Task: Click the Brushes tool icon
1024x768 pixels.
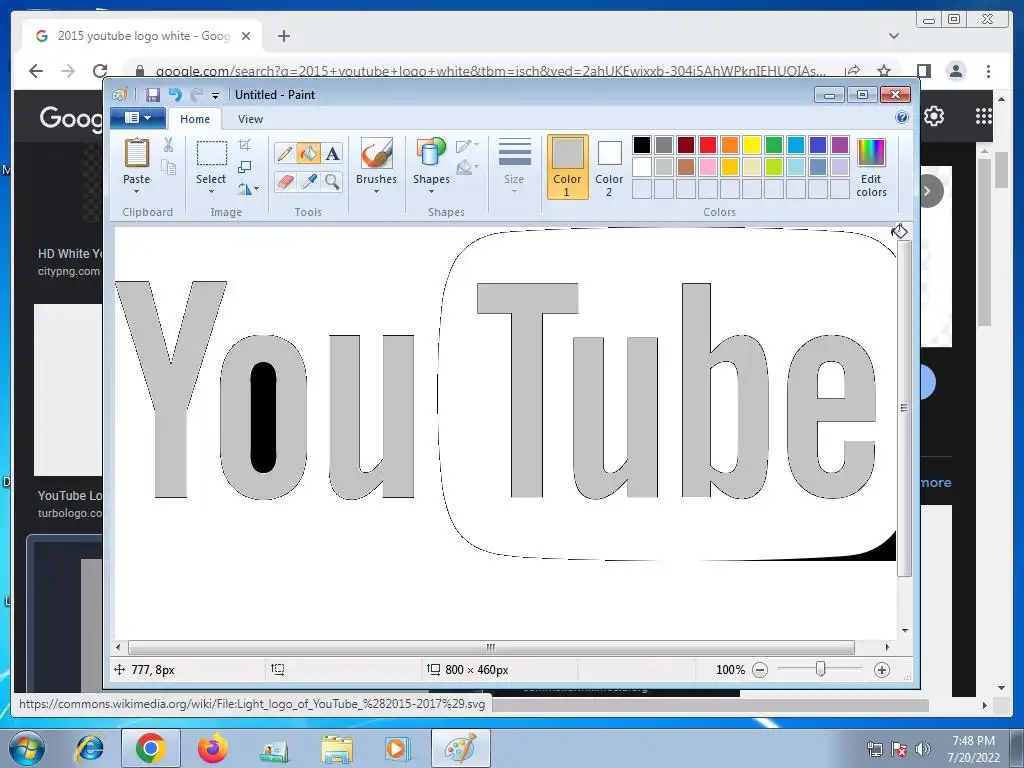Action: click(x=376, y=153)
